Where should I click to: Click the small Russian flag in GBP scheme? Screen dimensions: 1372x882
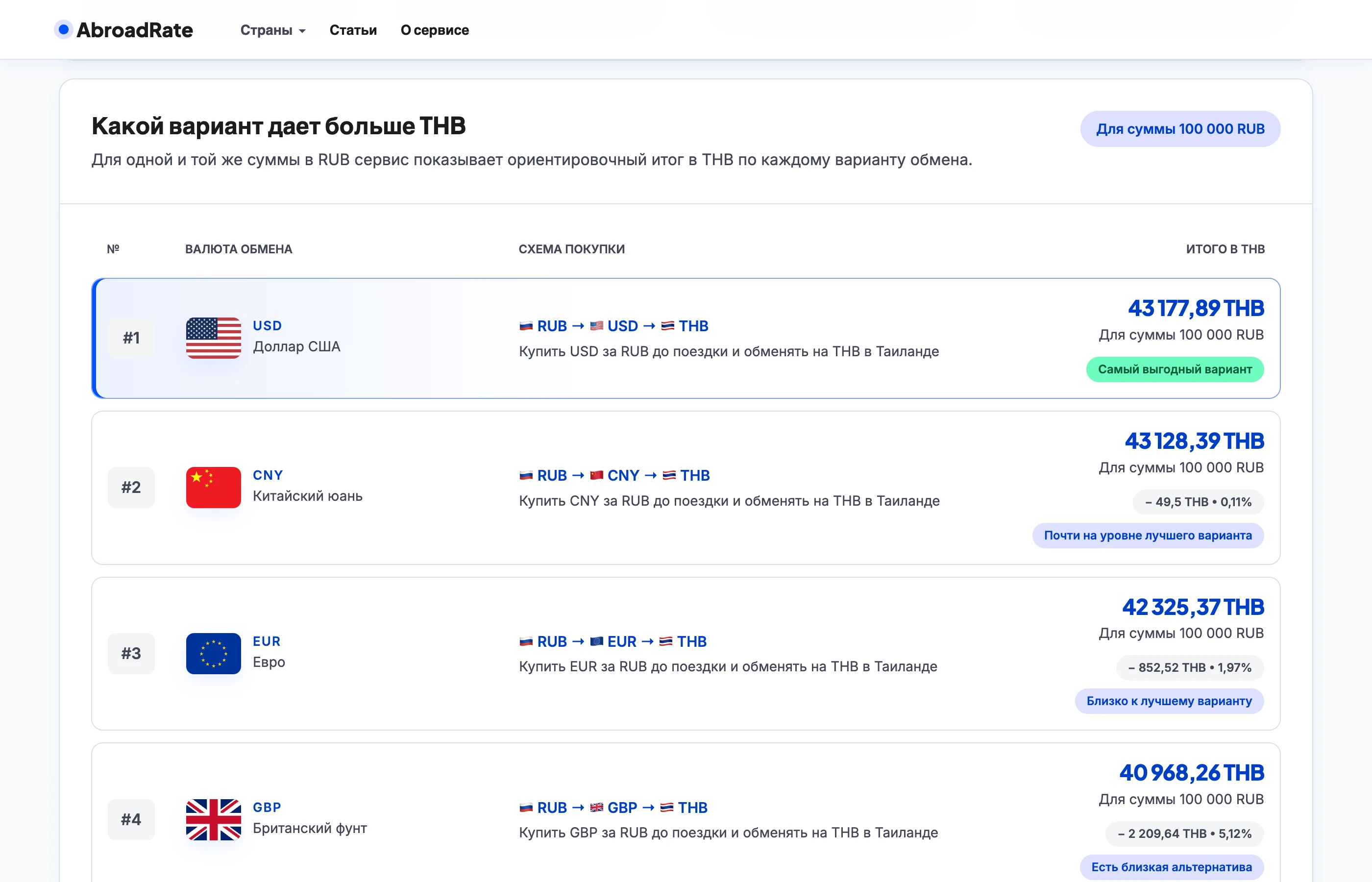[x=526, y=808]
